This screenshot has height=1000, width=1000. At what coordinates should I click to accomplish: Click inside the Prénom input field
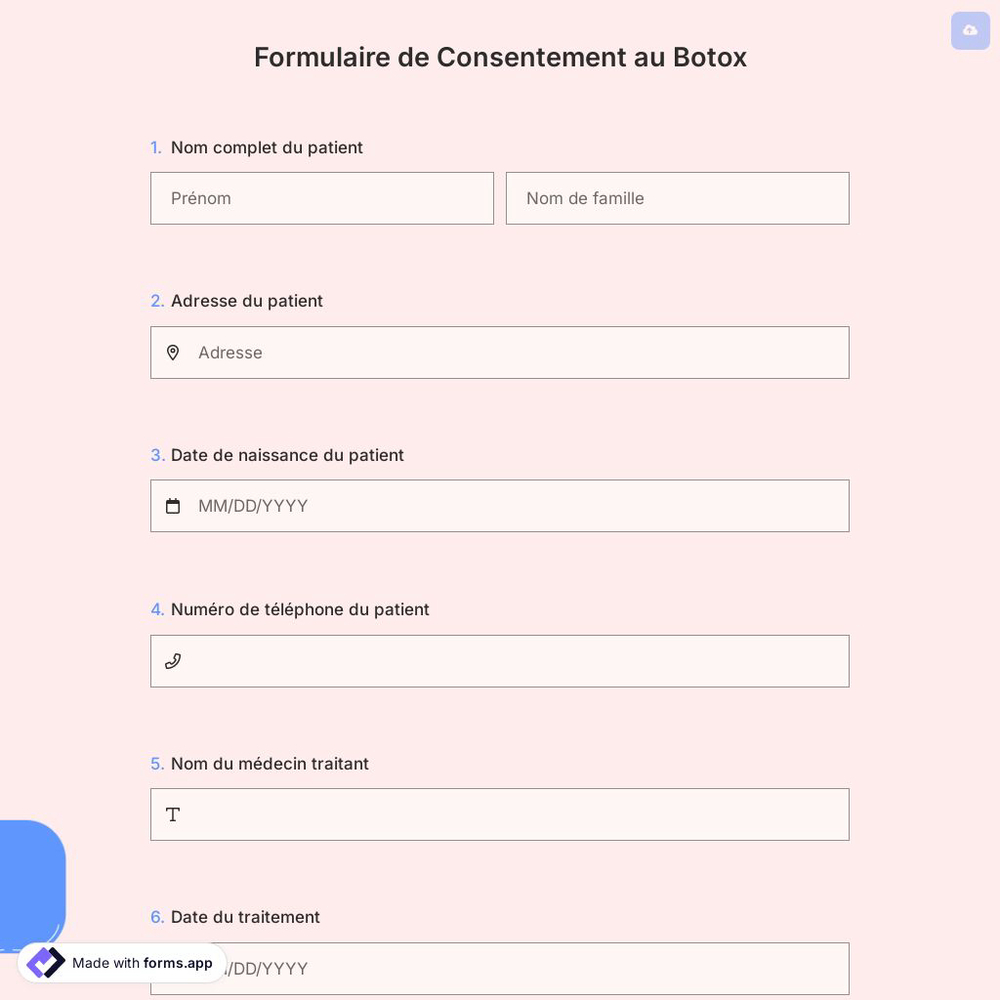pyautogui.click(x=322, y=198)
